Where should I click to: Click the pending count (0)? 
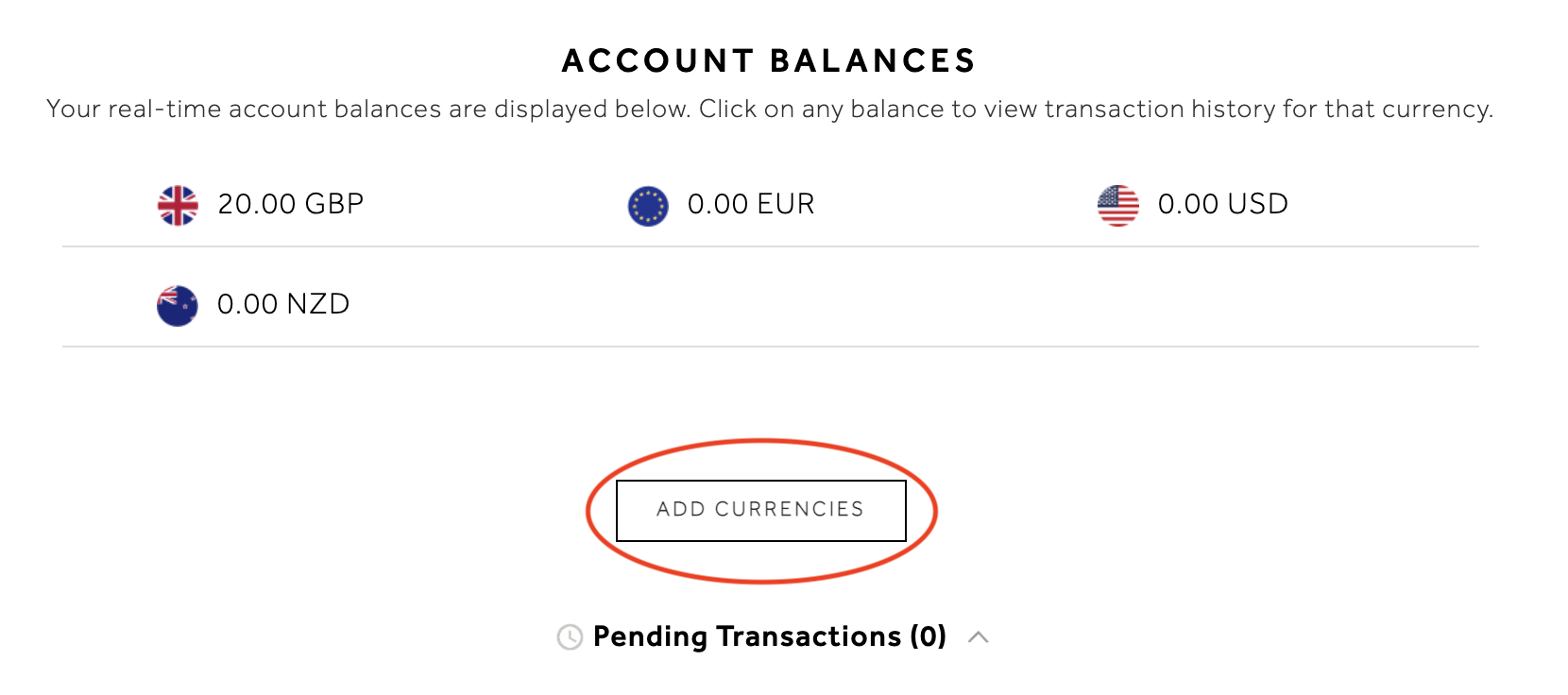coord(929,636)
